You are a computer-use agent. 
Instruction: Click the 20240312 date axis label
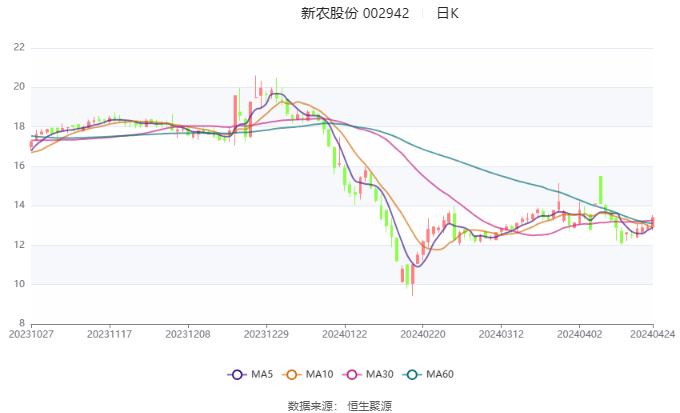coord(499,335)
